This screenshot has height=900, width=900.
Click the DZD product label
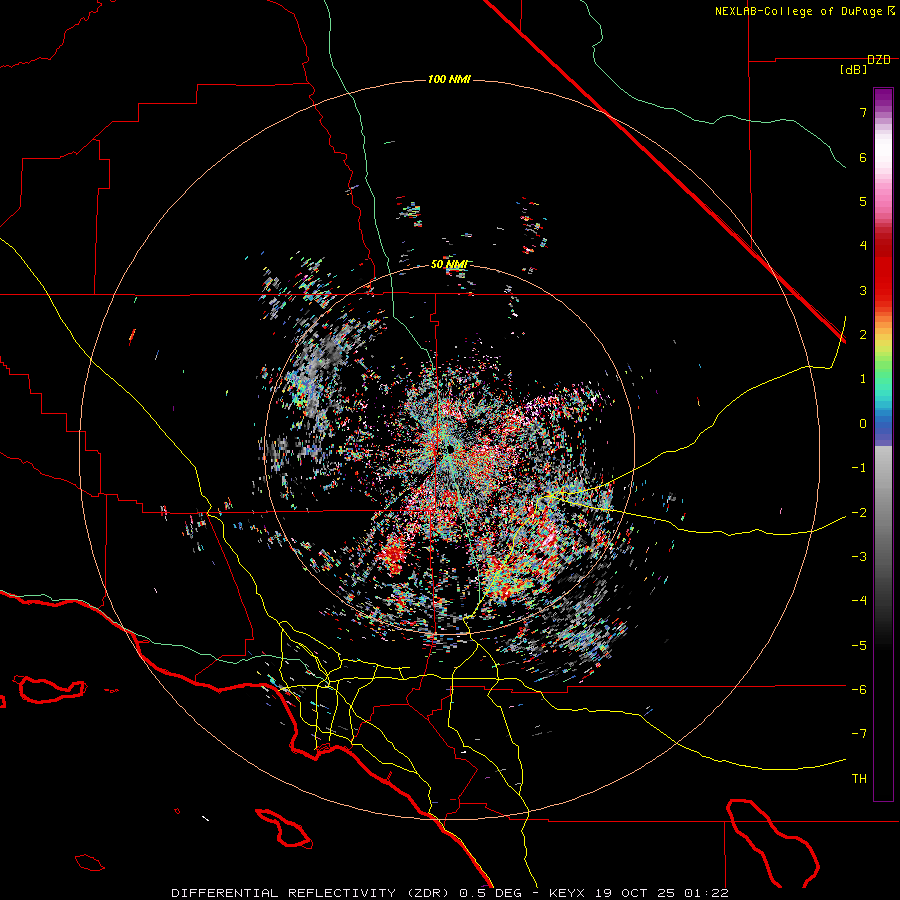879,60
